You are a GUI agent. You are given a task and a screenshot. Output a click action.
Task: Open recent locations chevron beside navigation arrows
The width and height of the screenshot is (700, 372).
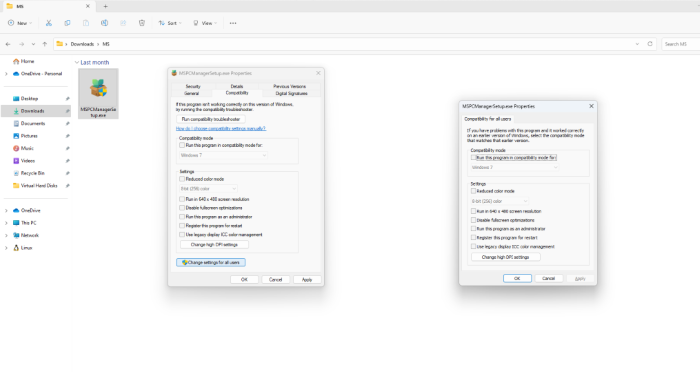[x=33, y=44]
